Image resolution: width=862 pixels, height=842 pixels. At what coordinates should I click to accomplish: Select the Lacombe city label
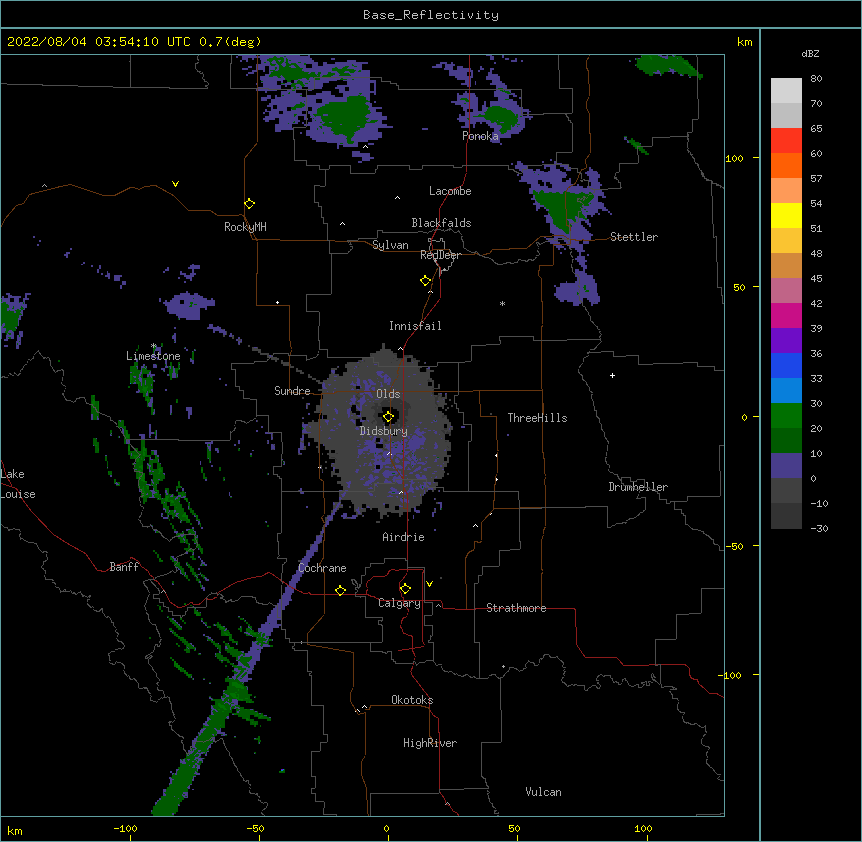(x=450, y=191)
